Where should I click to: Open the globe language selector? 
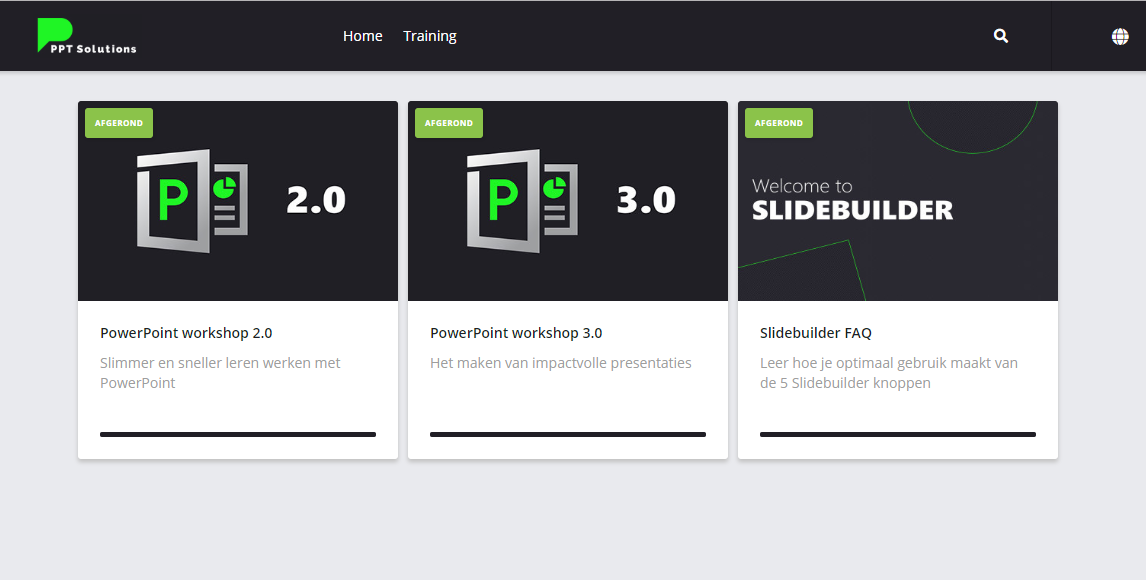(x=1120, y=37)
